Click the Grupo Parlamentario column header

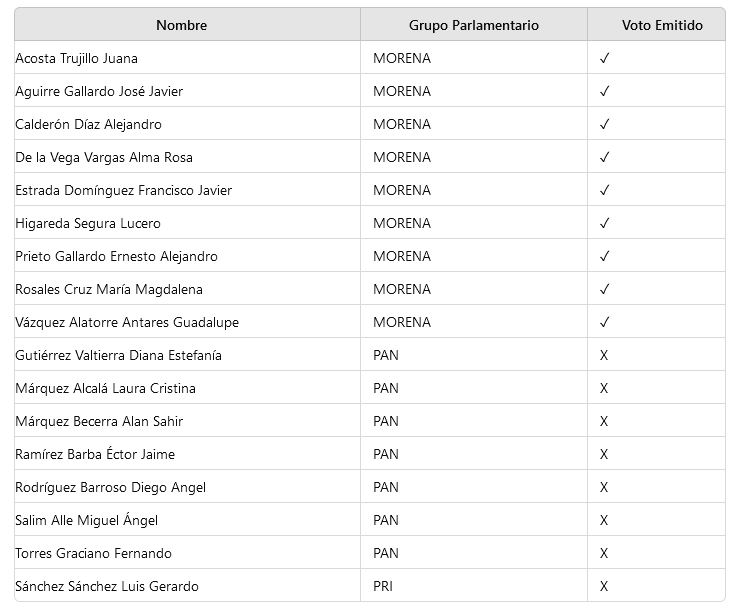473,25
